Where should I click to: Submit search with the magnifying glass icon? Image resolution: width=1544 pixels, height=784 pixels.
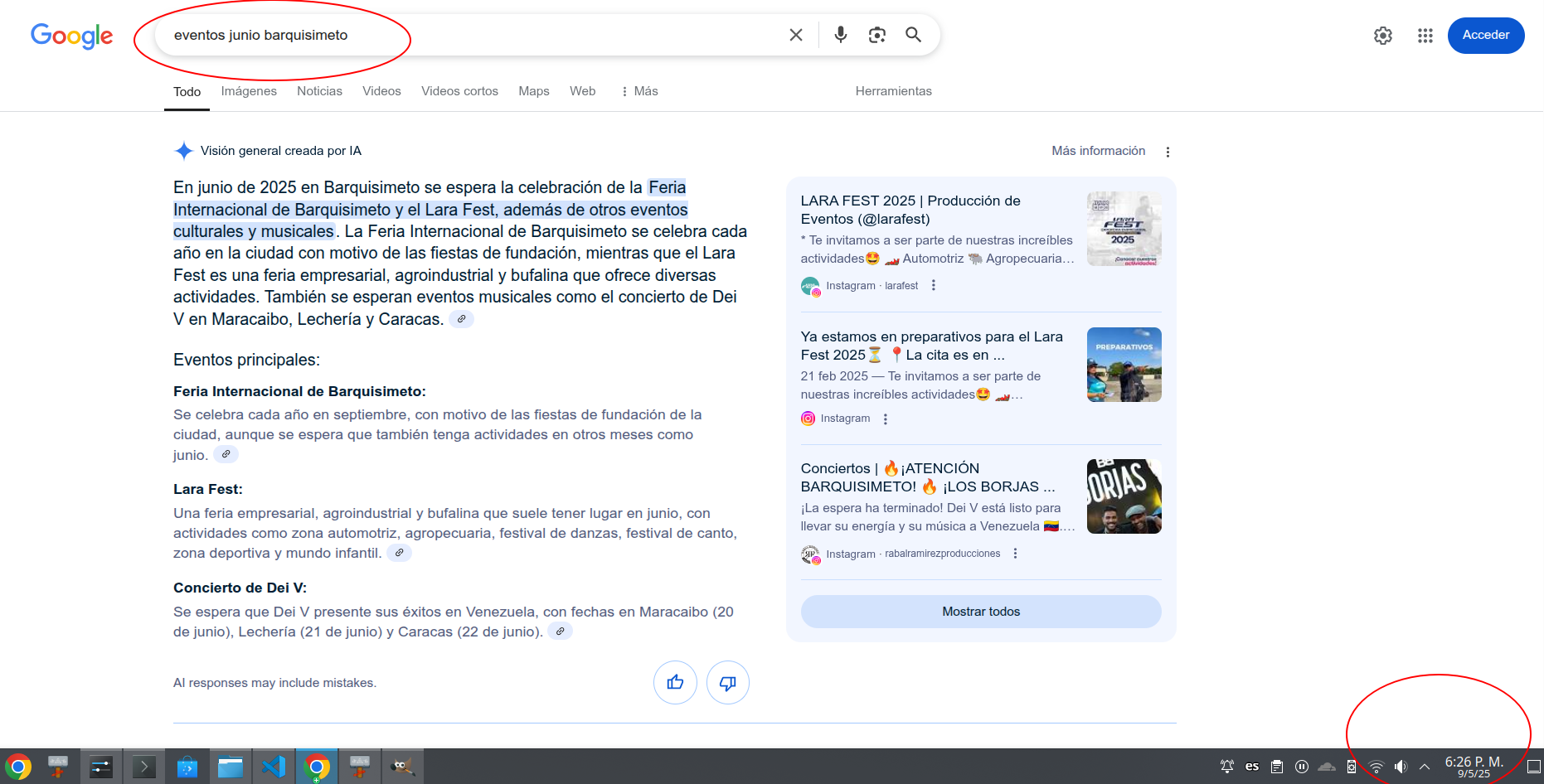click(913, 35)
